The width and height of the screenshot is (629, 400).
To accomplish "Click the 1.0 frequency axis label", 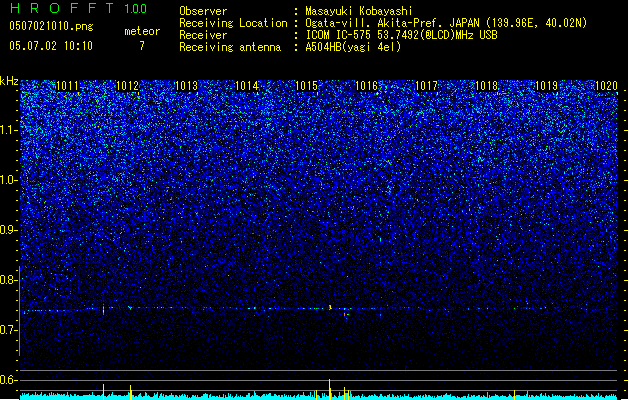I will coord(9,180).
